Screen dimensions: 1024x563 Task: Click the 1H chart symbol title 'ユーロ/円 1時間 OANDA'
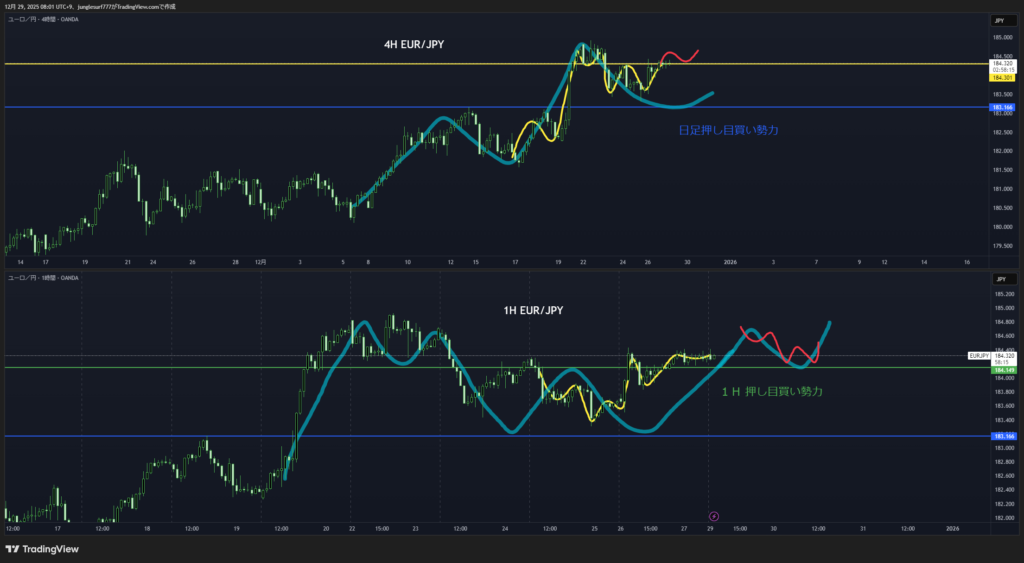(42, 277)
